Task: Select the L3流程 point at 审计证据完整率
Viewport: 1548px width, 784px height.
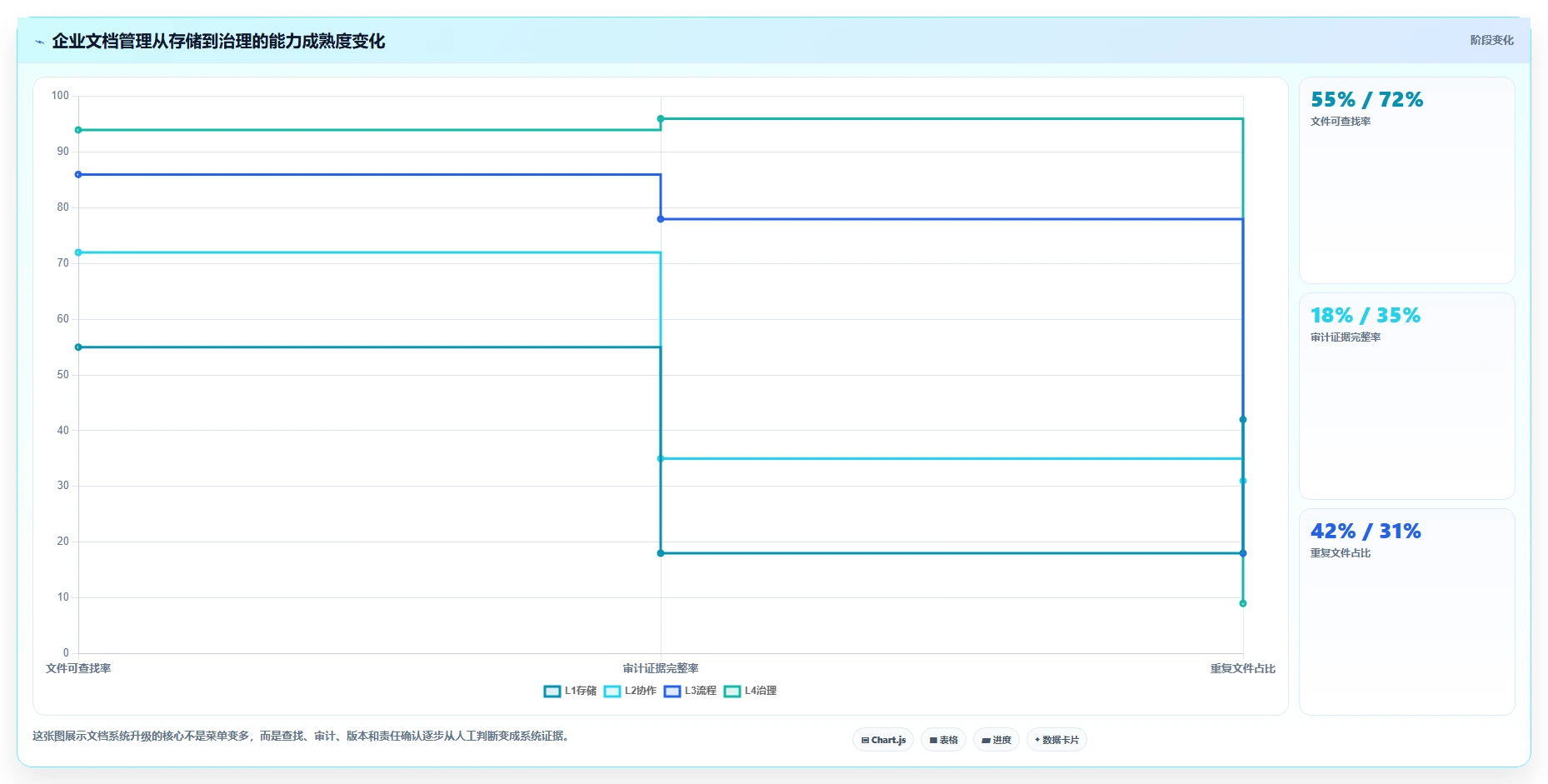Action: (661, 219)
